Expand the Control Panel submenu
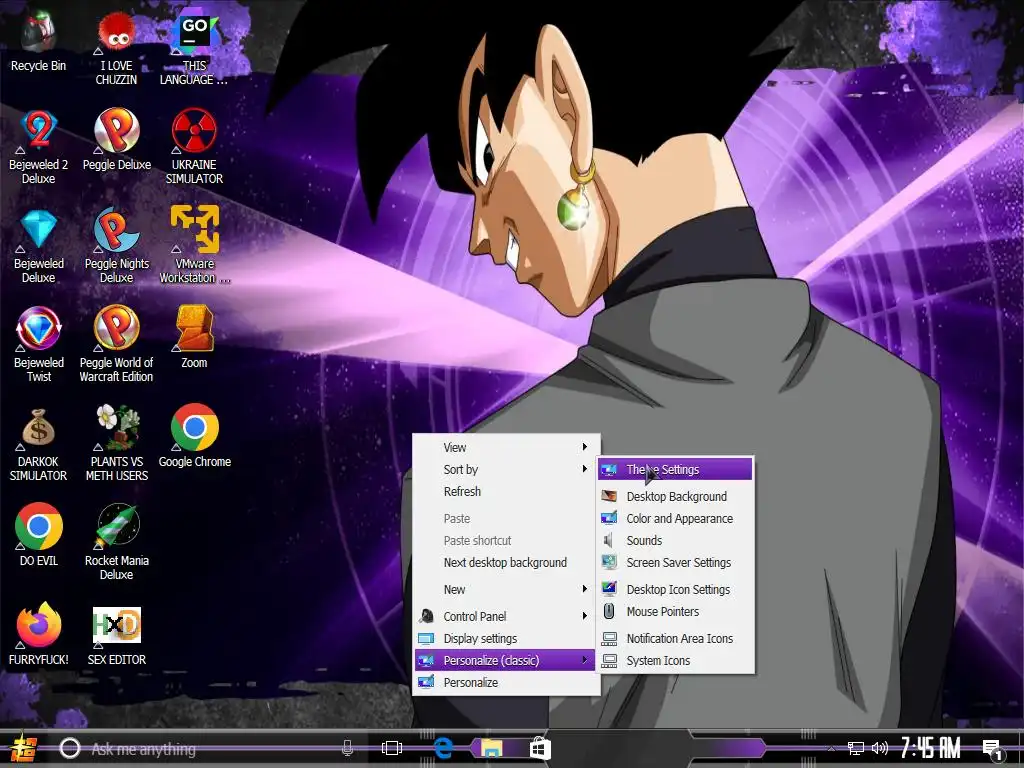1024x768 pixels. [x=506, y=616]
